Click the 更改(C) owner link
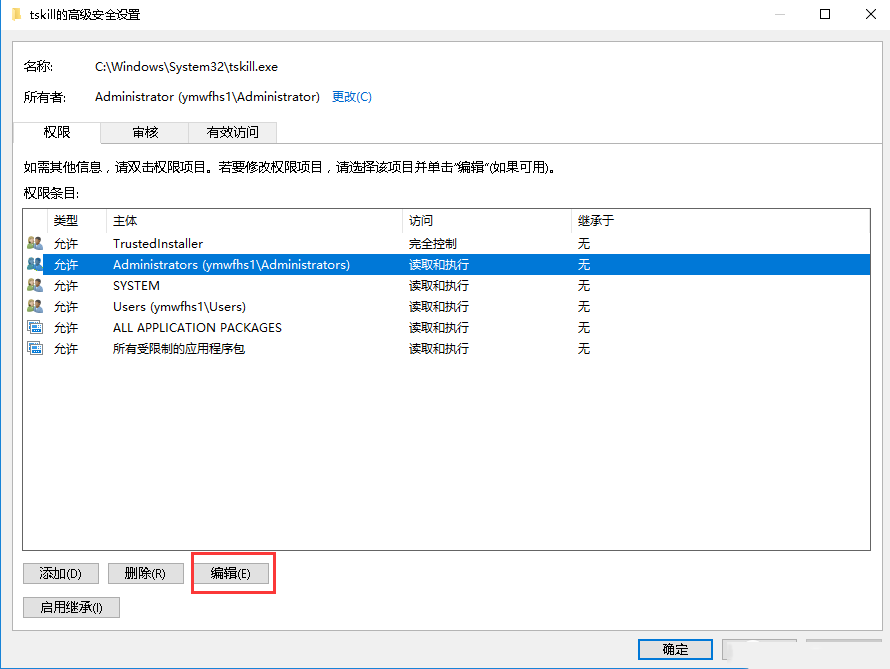This screenshot has height=669, width=890. [352, 96]
